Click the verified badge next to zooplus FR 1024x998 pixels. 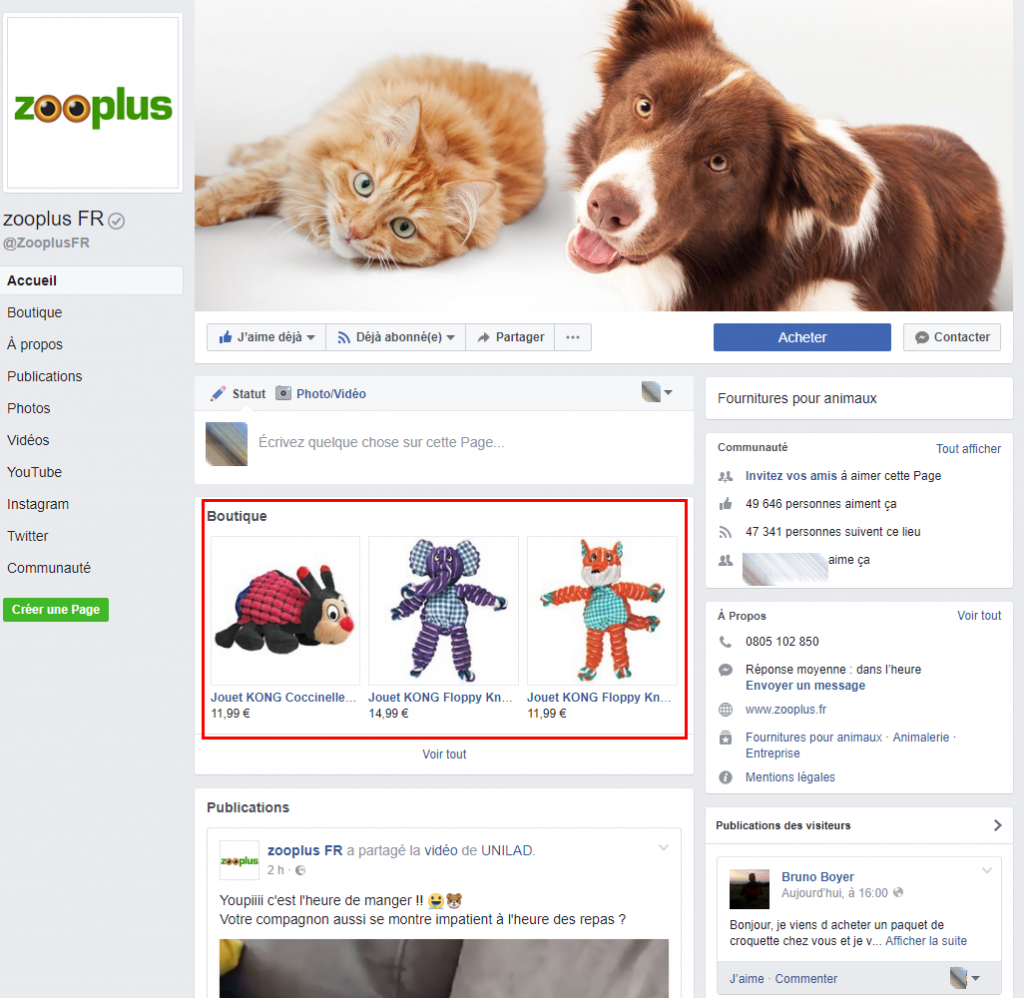(x=117, y=220)
